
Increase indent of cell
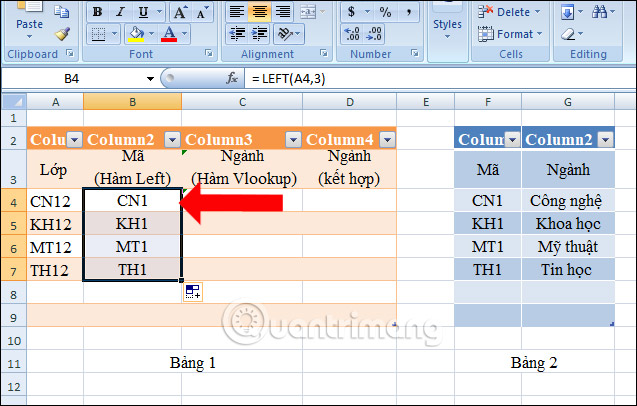(260, 34)
